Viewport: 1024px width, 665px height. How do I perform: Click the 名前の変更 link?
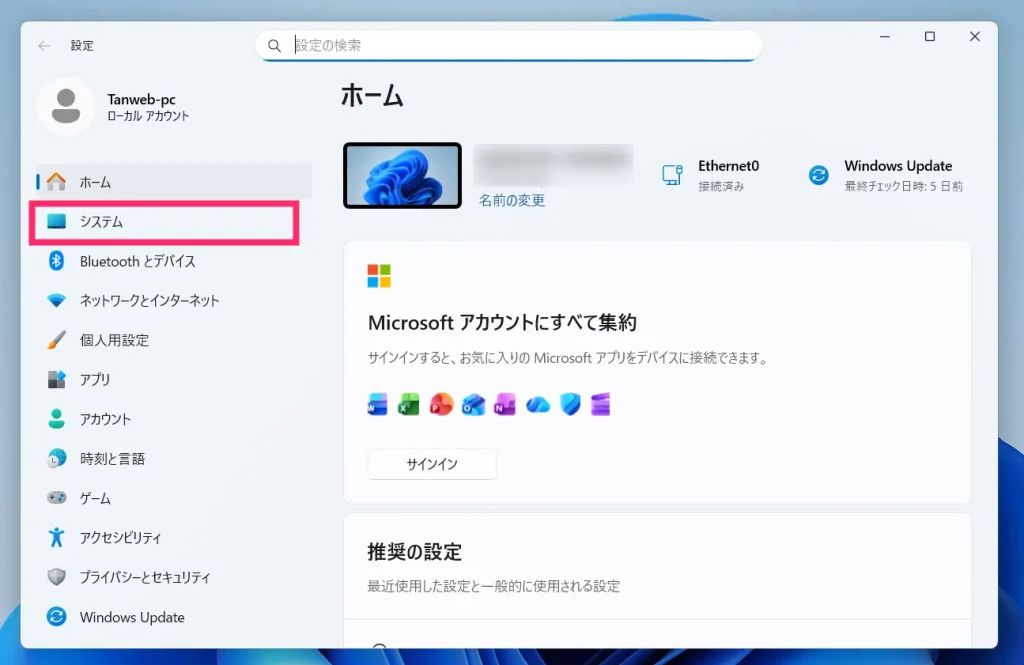click(512, 200)
